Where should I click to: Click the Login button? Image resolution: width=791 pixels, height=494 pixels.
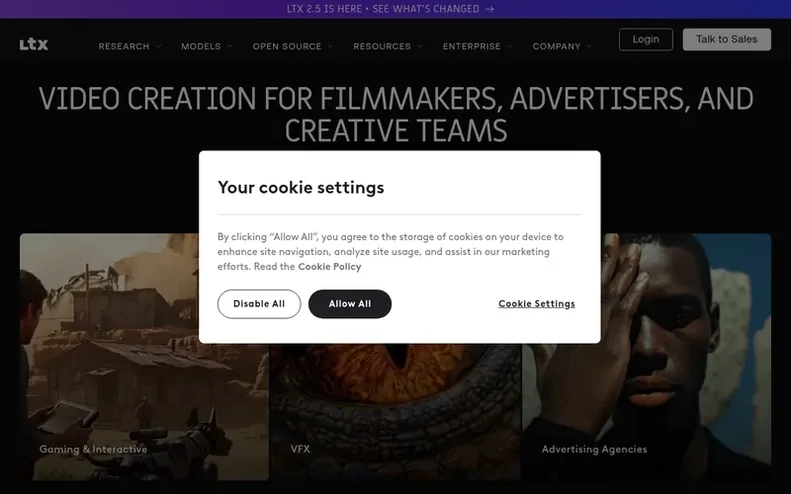[x=646, y=39]
